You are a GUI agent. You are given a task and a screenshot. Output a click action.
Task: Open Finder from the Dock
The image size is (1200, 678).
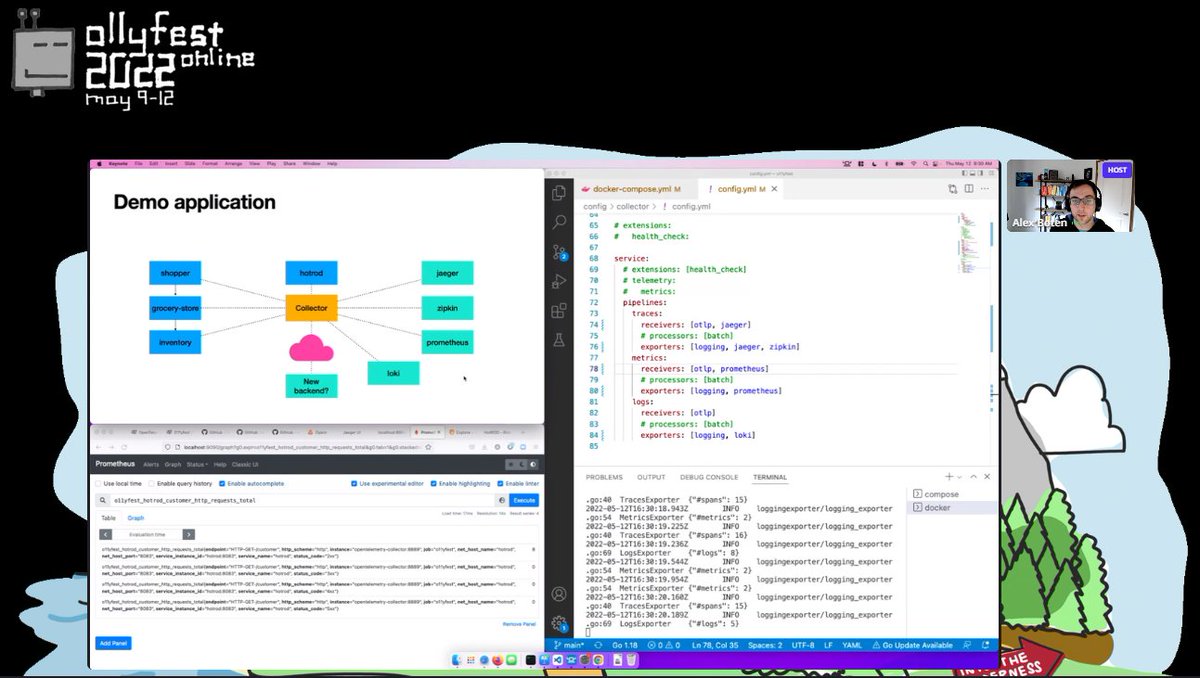457,660
